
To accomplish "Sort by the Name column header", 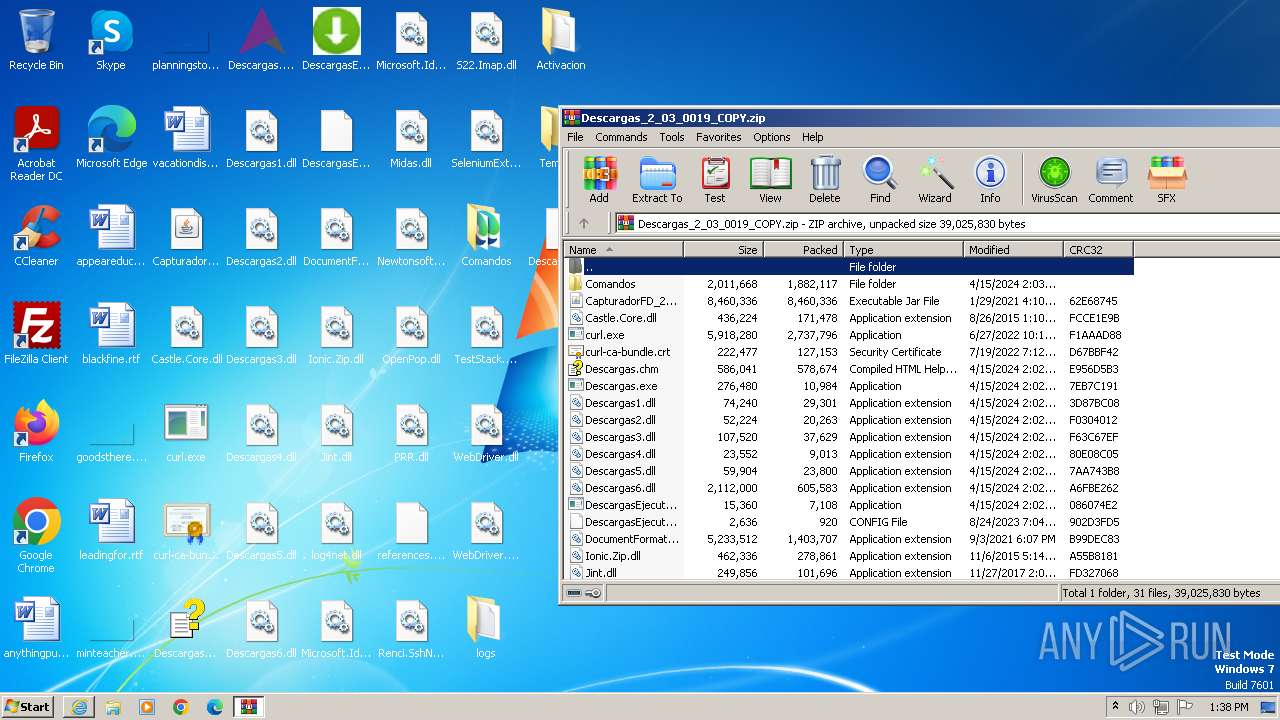I will pos(624,250).
